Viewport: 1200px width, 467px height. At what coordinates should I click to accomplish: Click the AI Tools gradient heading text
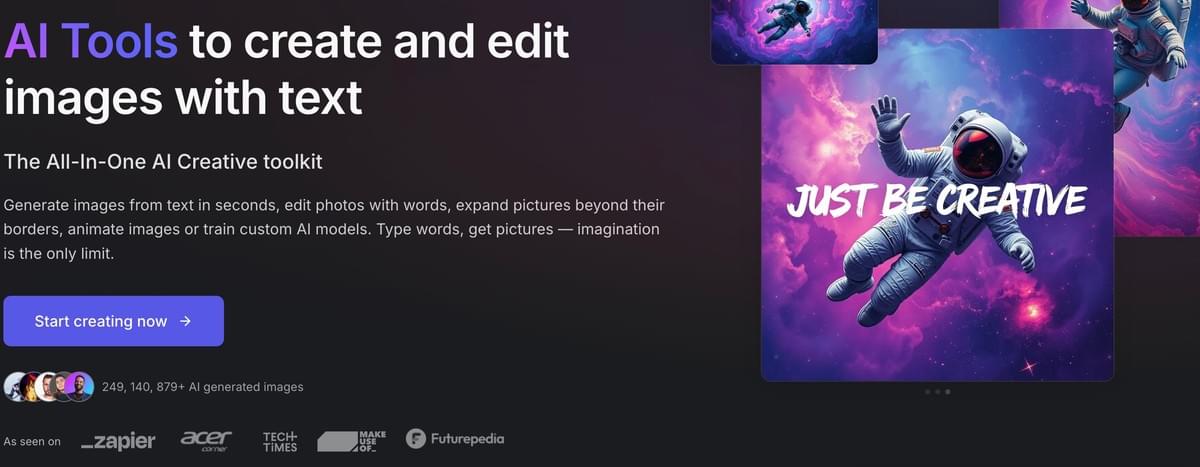click(91, 42)
